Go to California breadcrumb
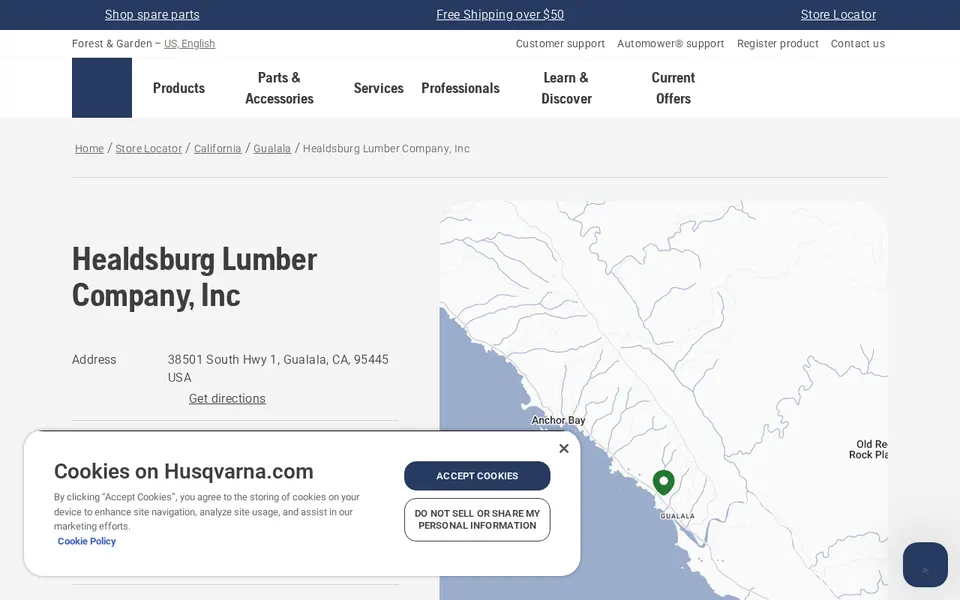Viewport: 960px width, 600px height. pos(217,149)
